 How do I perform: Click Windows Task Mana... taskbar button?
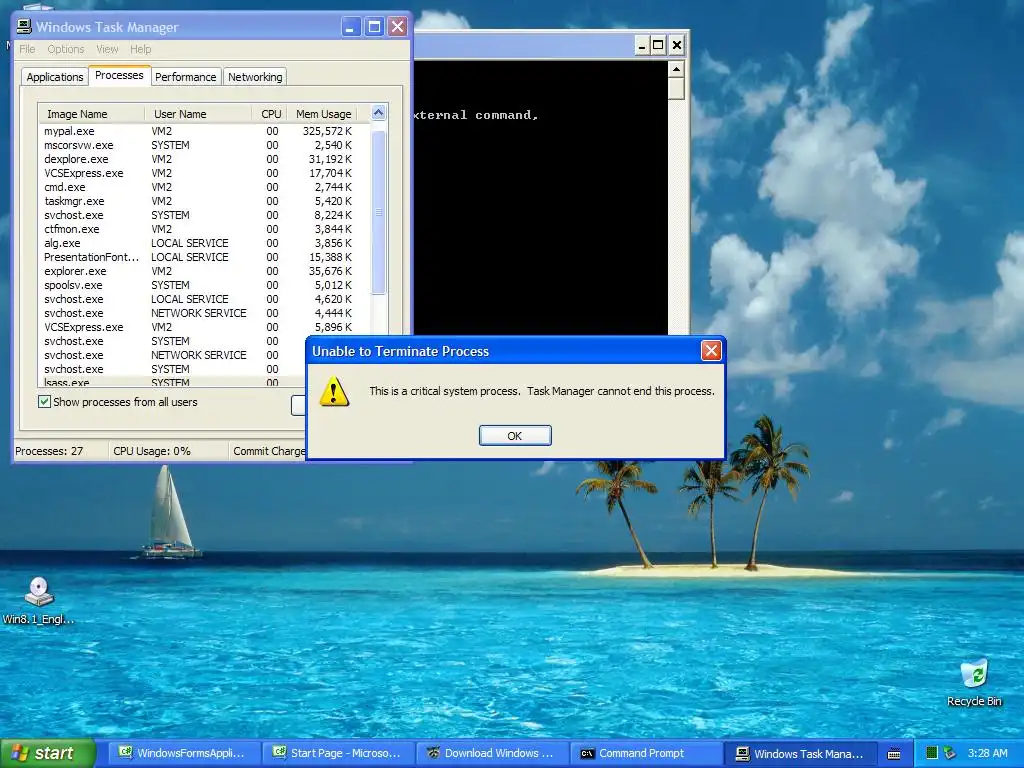[x=799, y=753]
